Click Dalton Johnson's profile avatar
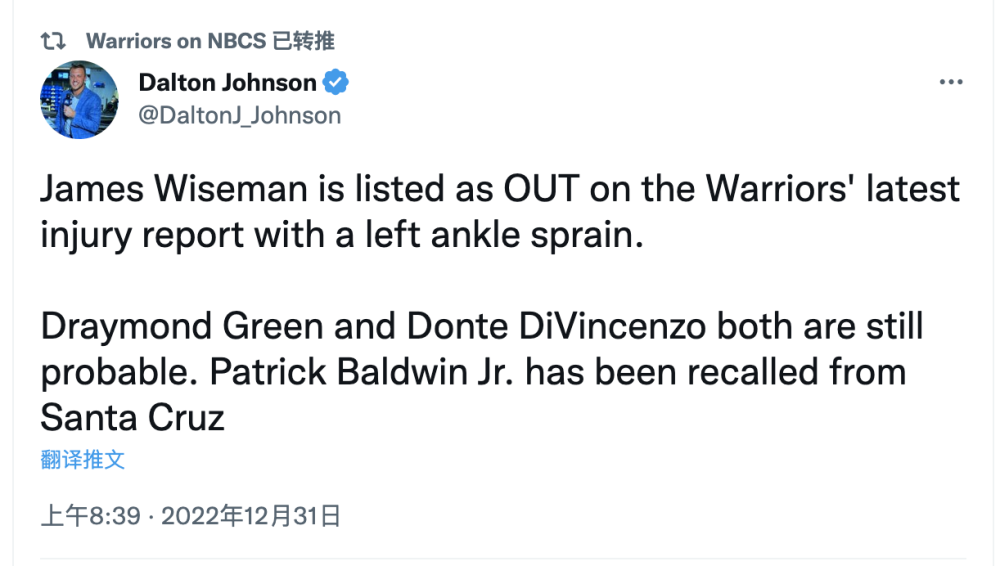Screen dimensions: 1000x566 point(79,100)
